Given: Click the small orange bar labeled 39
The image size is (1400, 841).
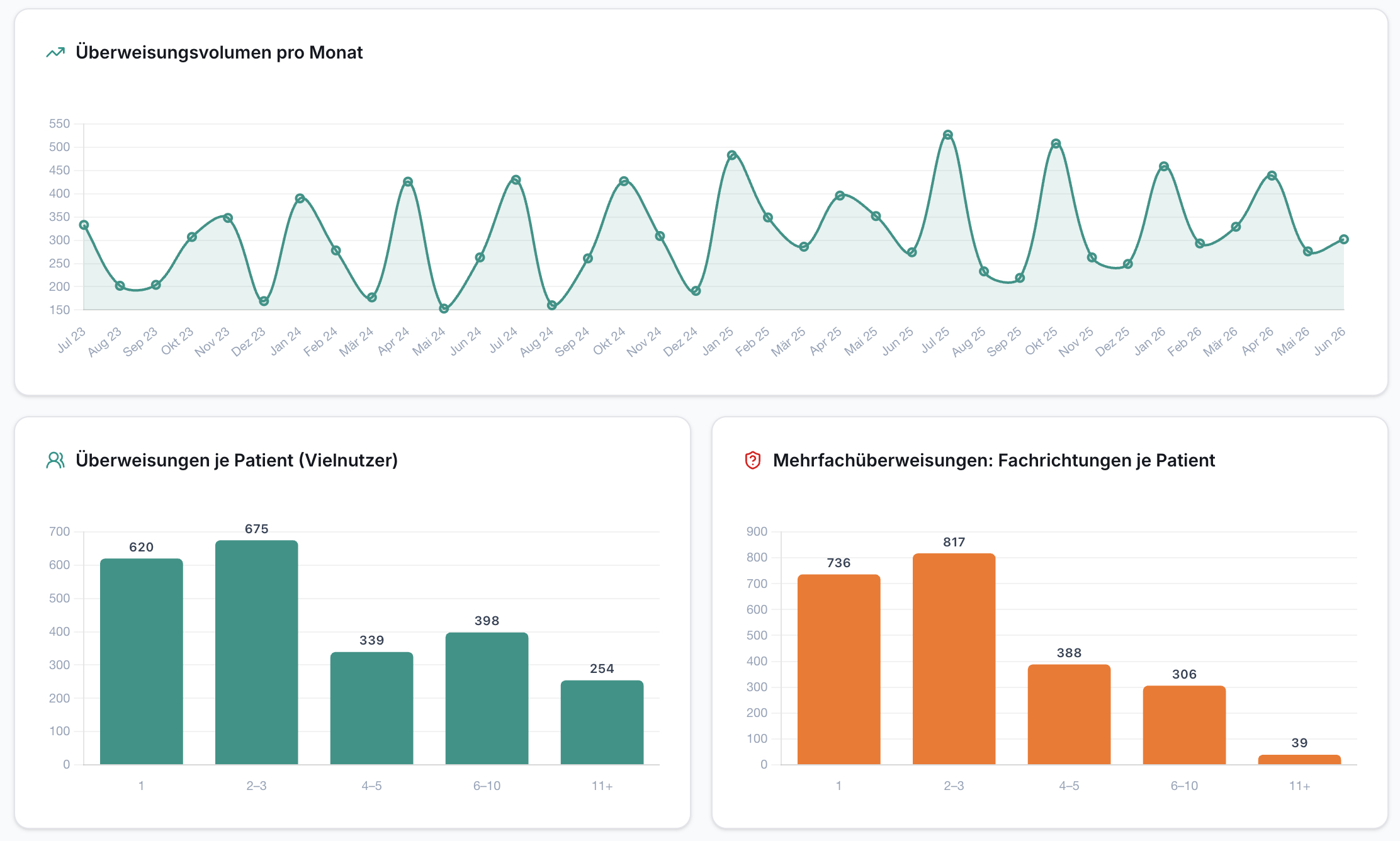Looking at the screenshot, I should point(1300,760).
